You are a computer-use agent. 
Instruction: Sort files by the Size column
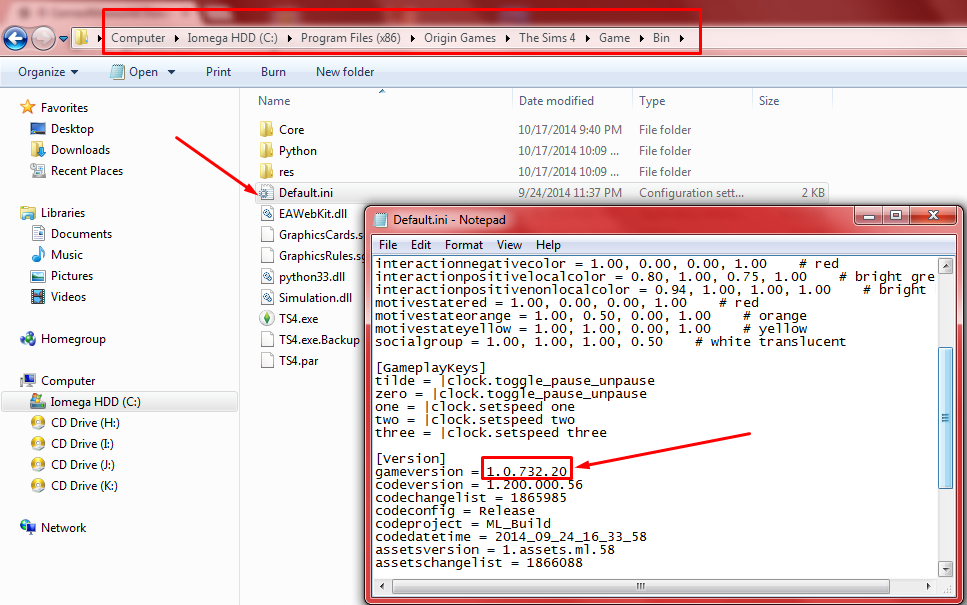768,101
